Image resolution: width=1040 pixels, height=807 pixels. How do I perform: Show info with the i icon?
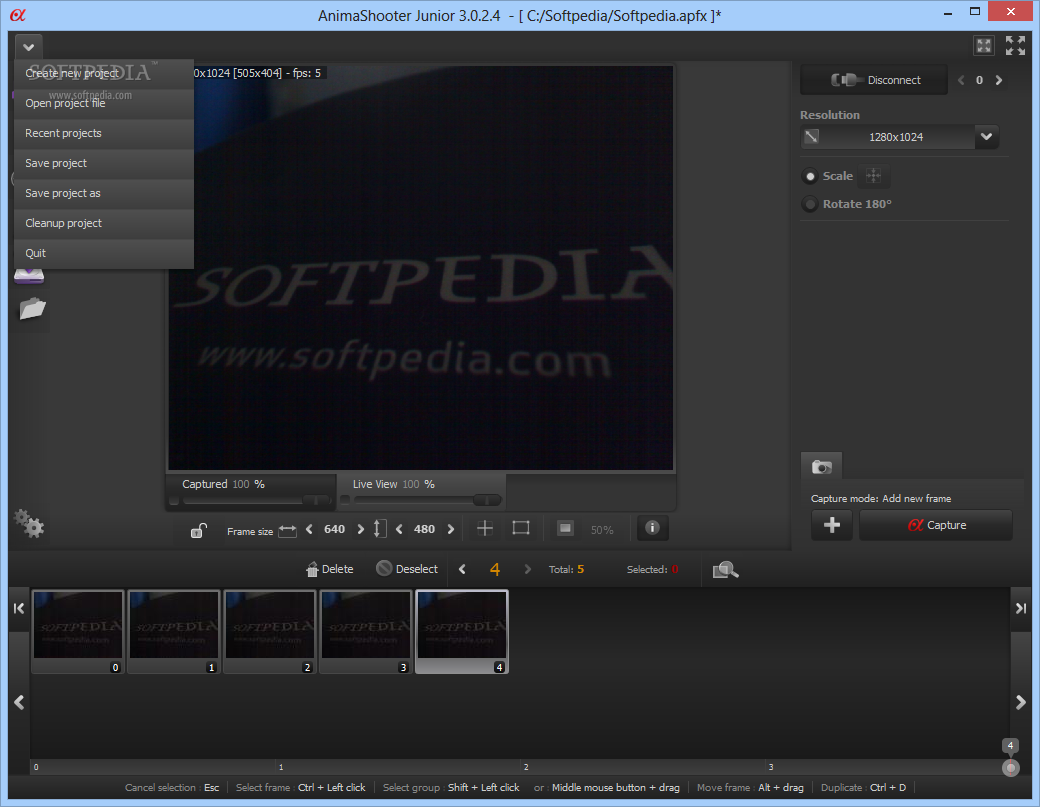tap(653, 528)
